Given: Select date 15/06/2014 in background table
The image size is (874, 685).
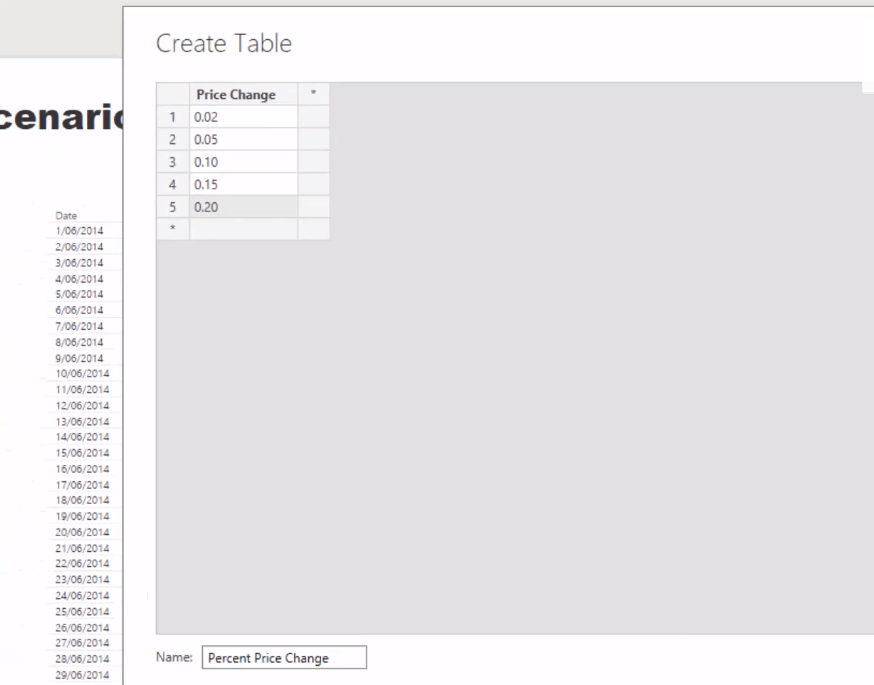Looking at the screenshot, I should tap(82, 453).
